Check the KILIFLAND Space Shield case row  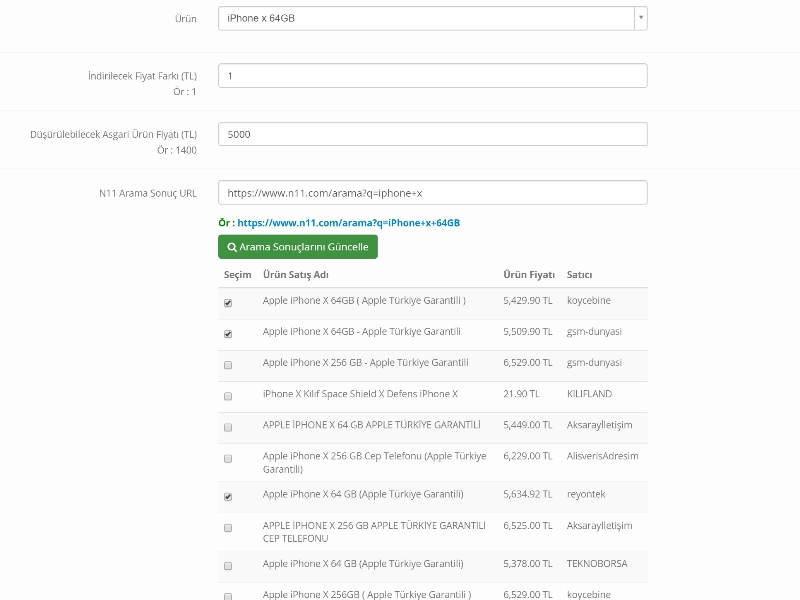(228, 396)
